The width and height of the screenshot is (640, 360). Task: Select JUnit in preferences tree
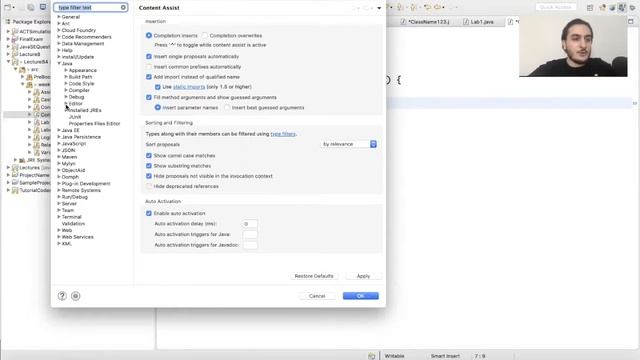[75, 117]
